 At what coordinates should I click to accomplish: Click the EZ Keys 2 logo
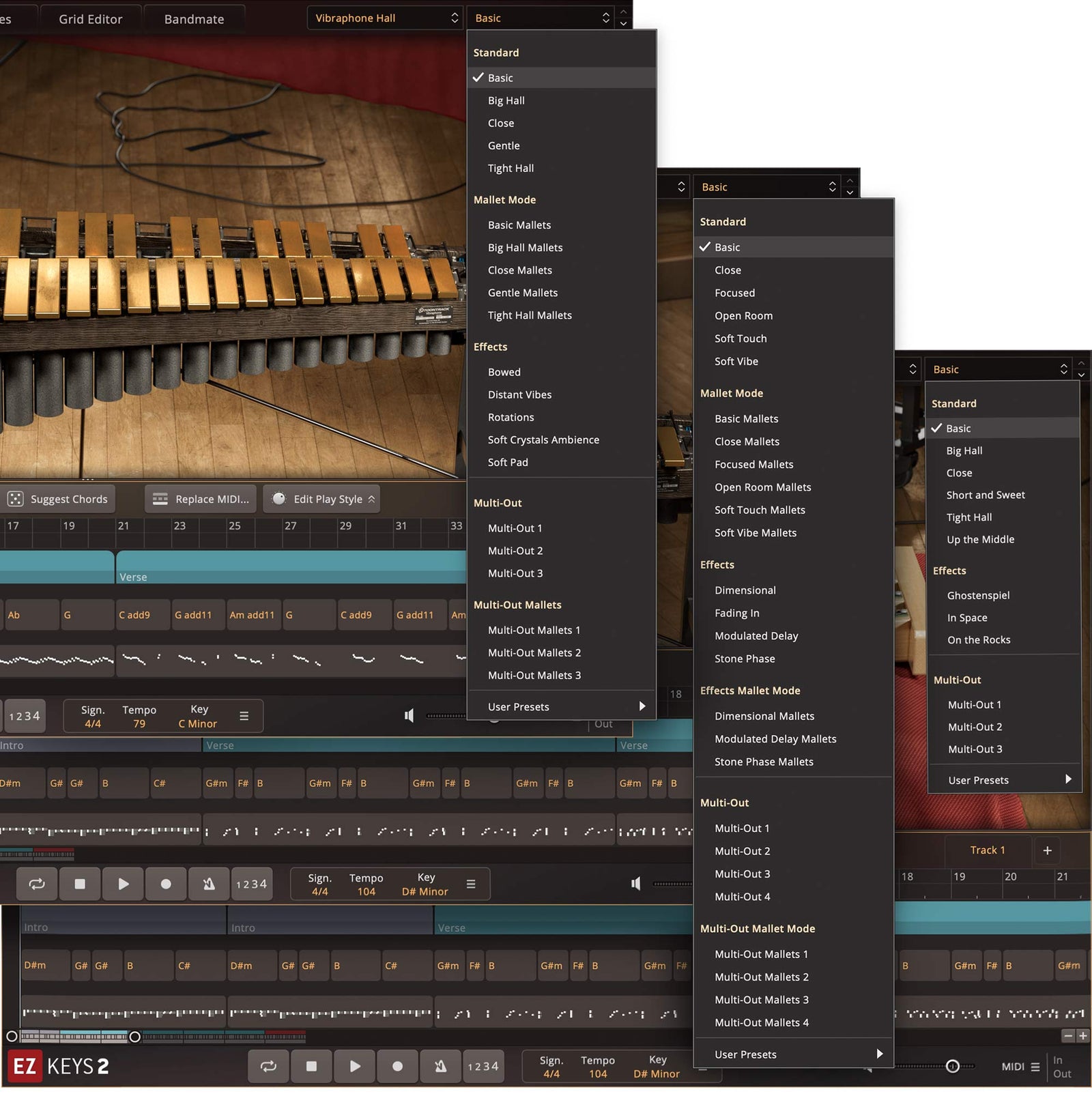click(x=59, y=1066)
